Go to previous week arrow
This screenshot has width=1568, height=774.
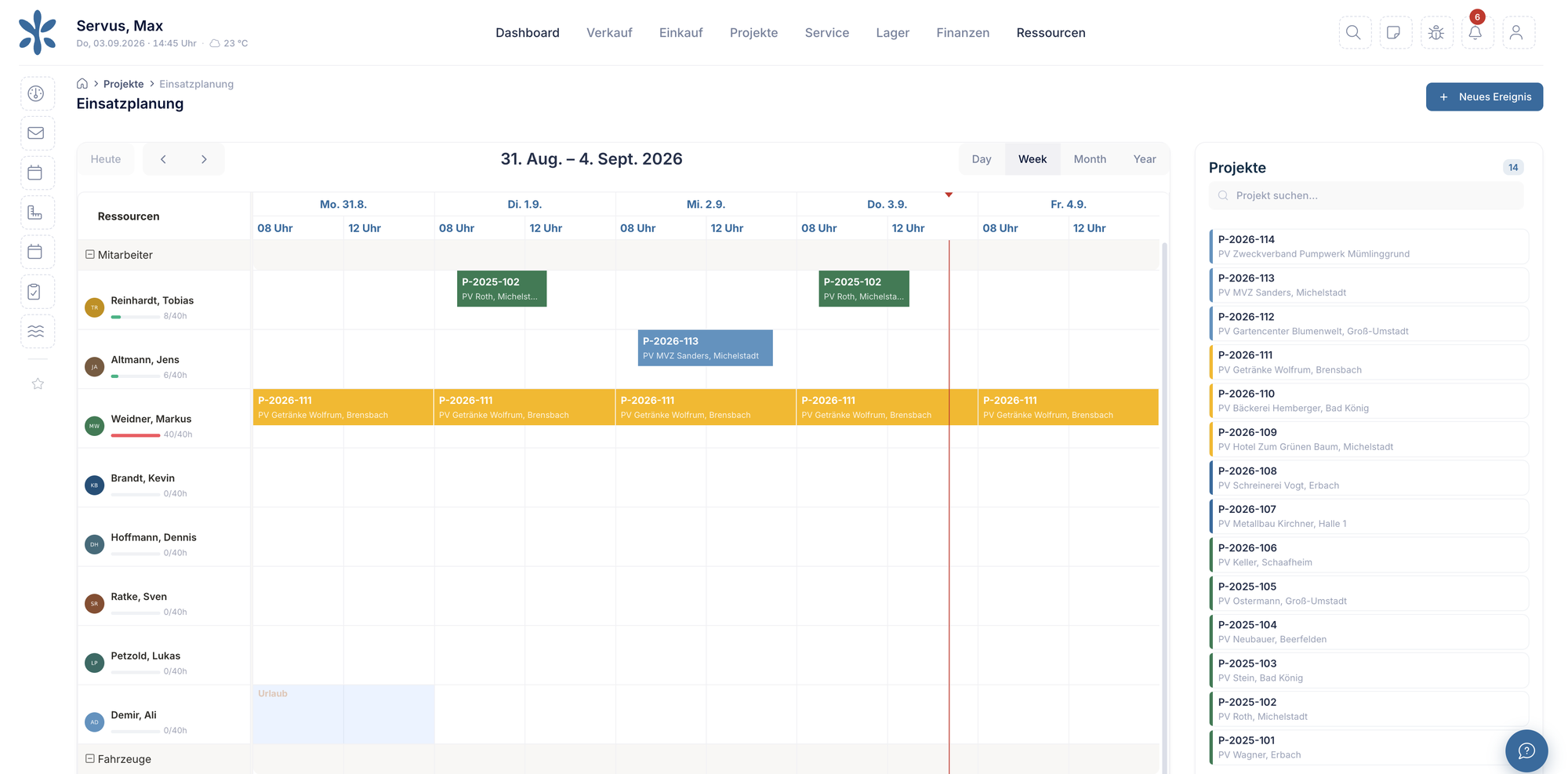point(163,159)
